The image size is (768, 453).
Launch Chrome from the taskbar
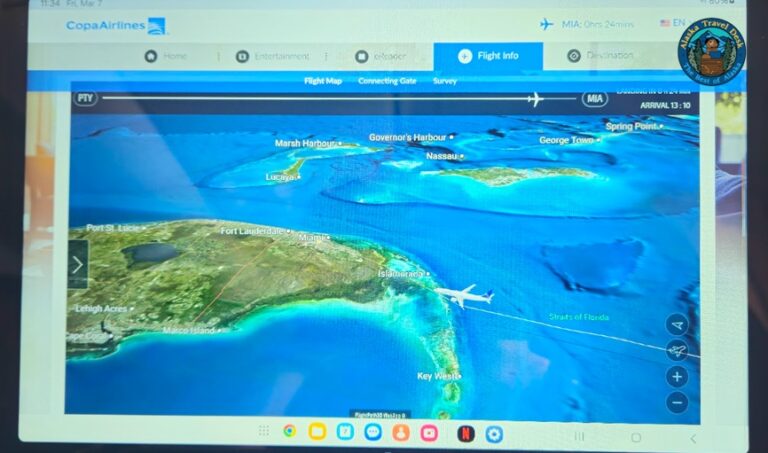coord(289,433)
